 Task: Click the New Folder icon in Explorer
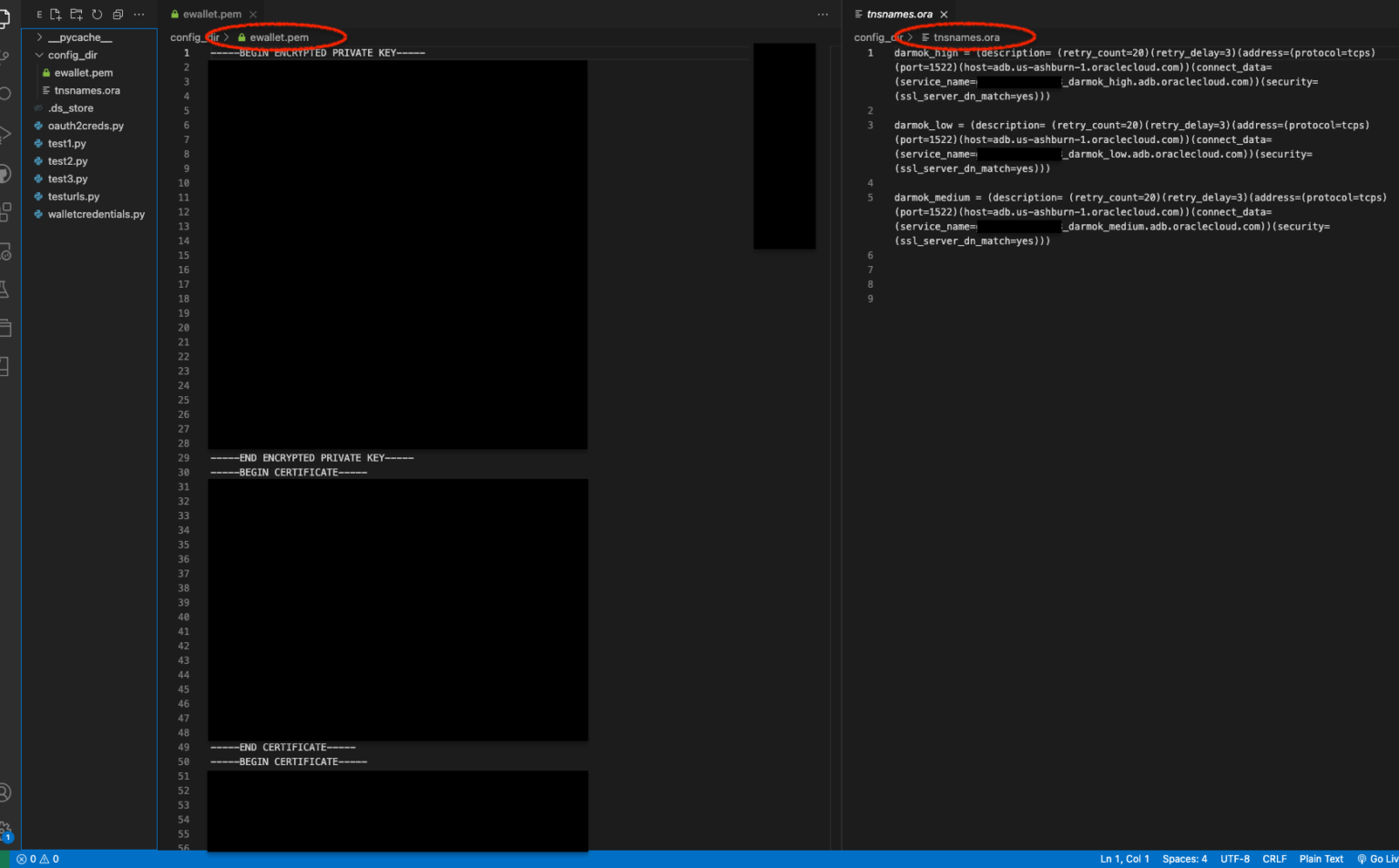click(77, 15)
